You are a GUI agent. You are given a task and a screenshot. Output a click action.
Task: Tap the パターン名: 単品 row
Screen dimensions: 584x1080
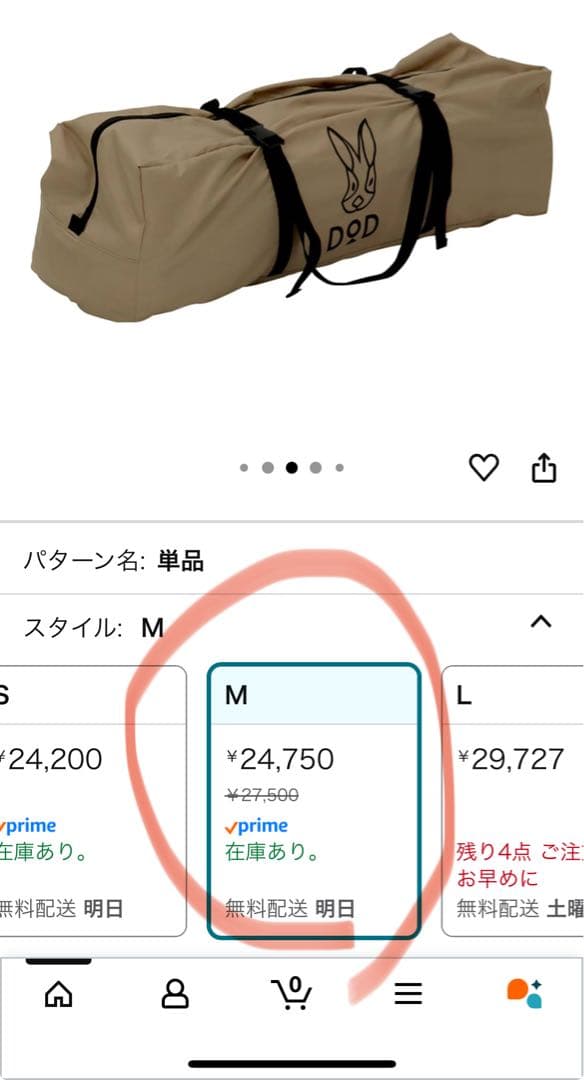292,561
